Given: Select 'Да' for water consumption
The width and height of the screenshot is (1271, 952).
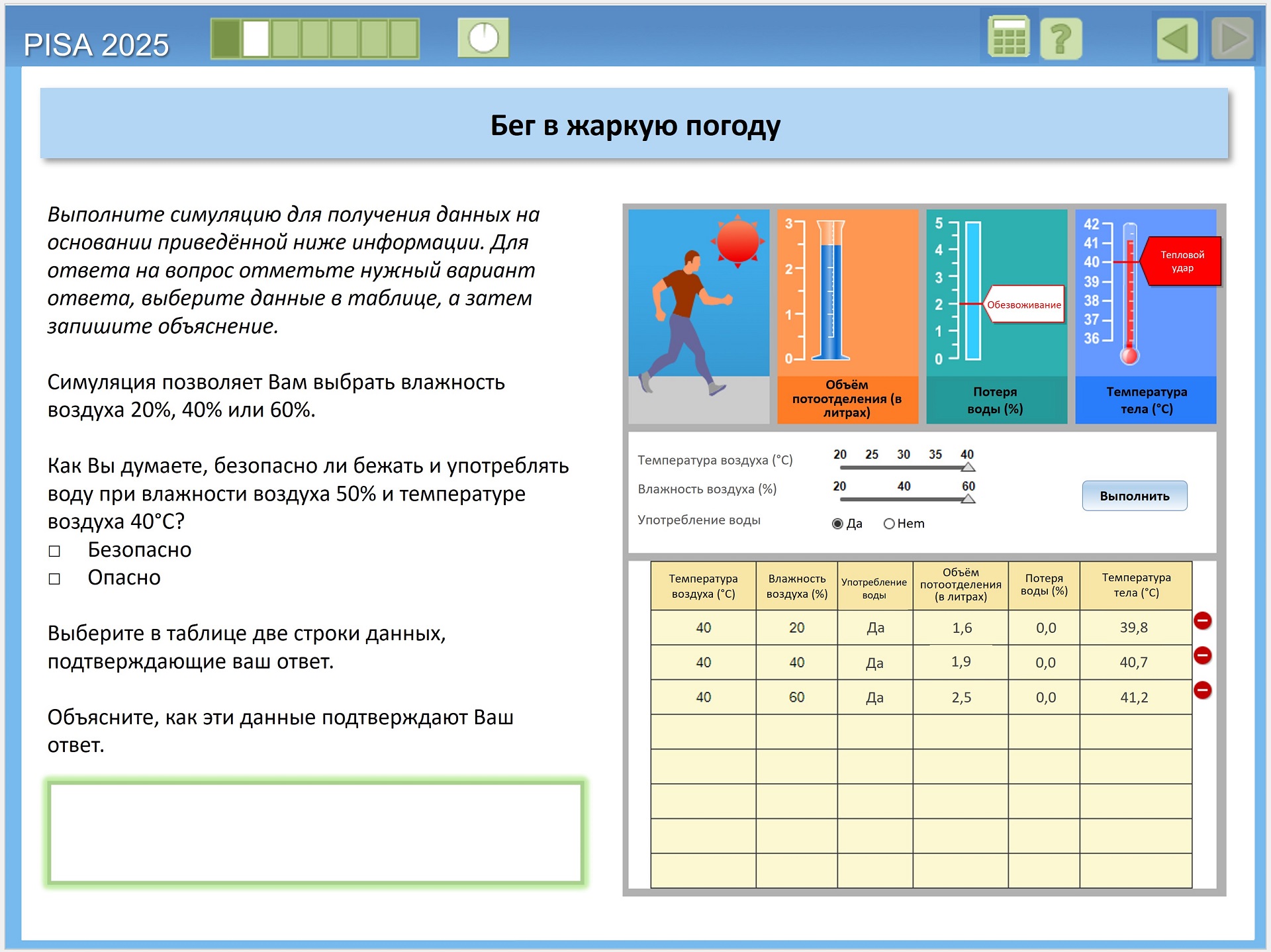Looking at the screenshot, I should coord(837,524).
